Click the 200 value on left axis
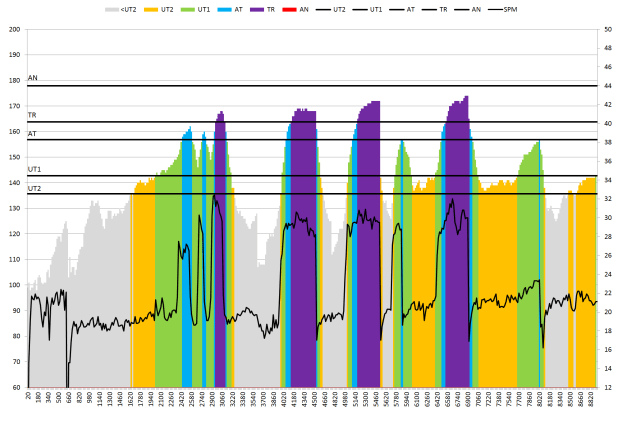620x427 pixels. tap(14, 29)
